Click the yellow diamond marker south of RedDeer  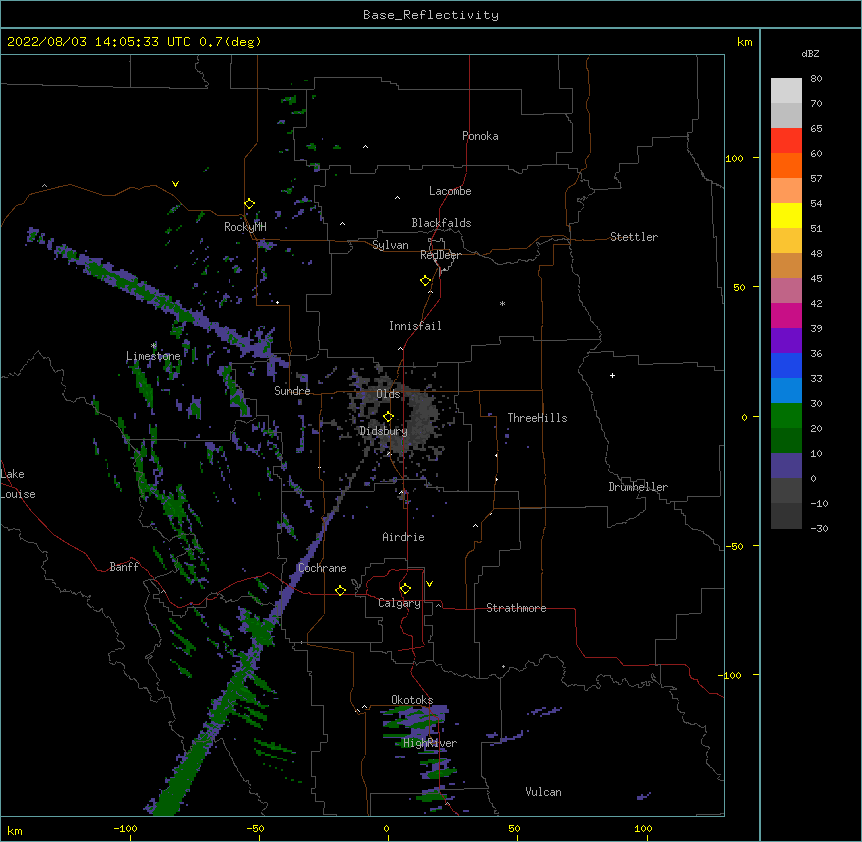click(425, 280)
